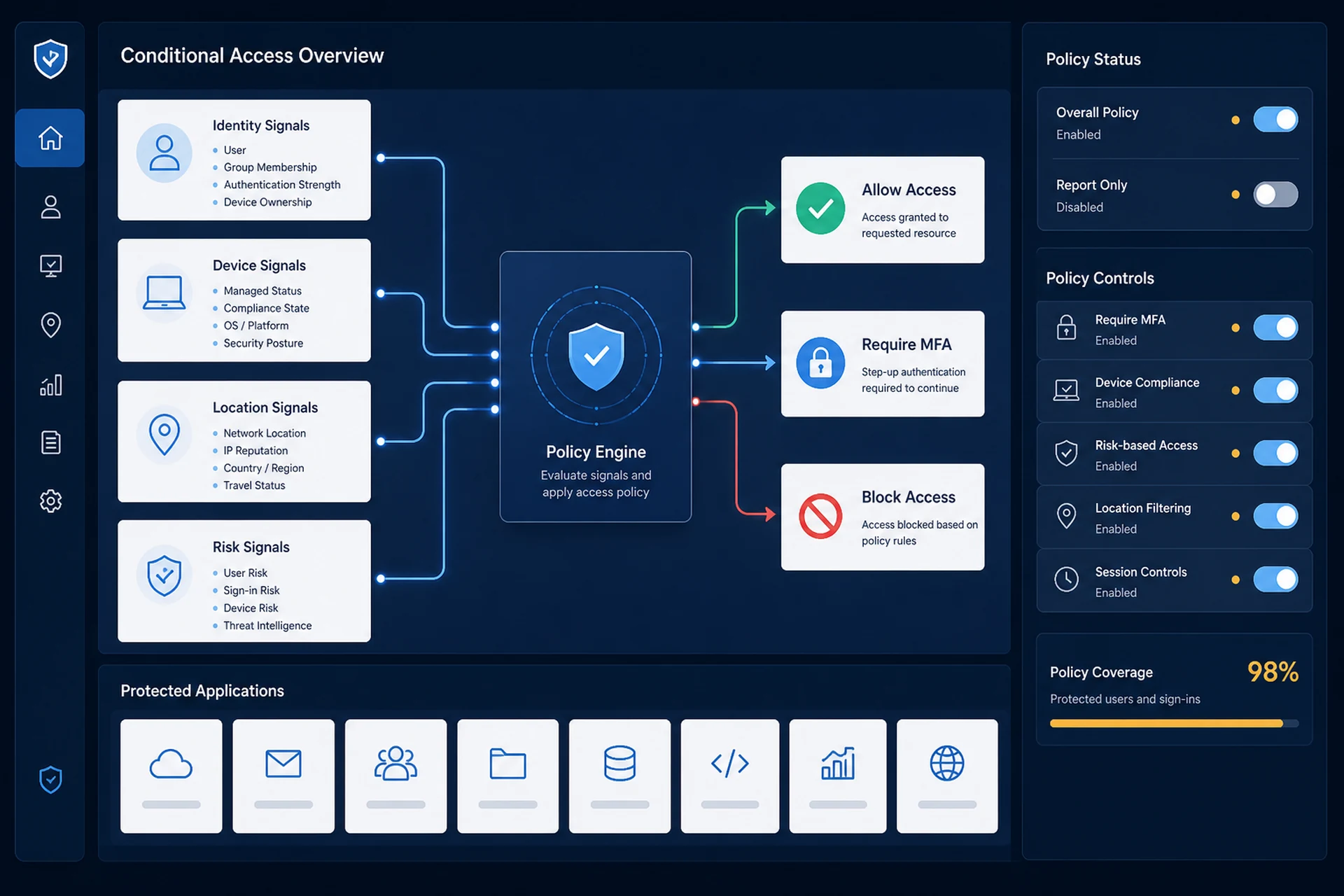Image resolution: width=1344 pixels, height=896 pixels.
Task: Click the Security Posture list item
Action: (263, 343)
